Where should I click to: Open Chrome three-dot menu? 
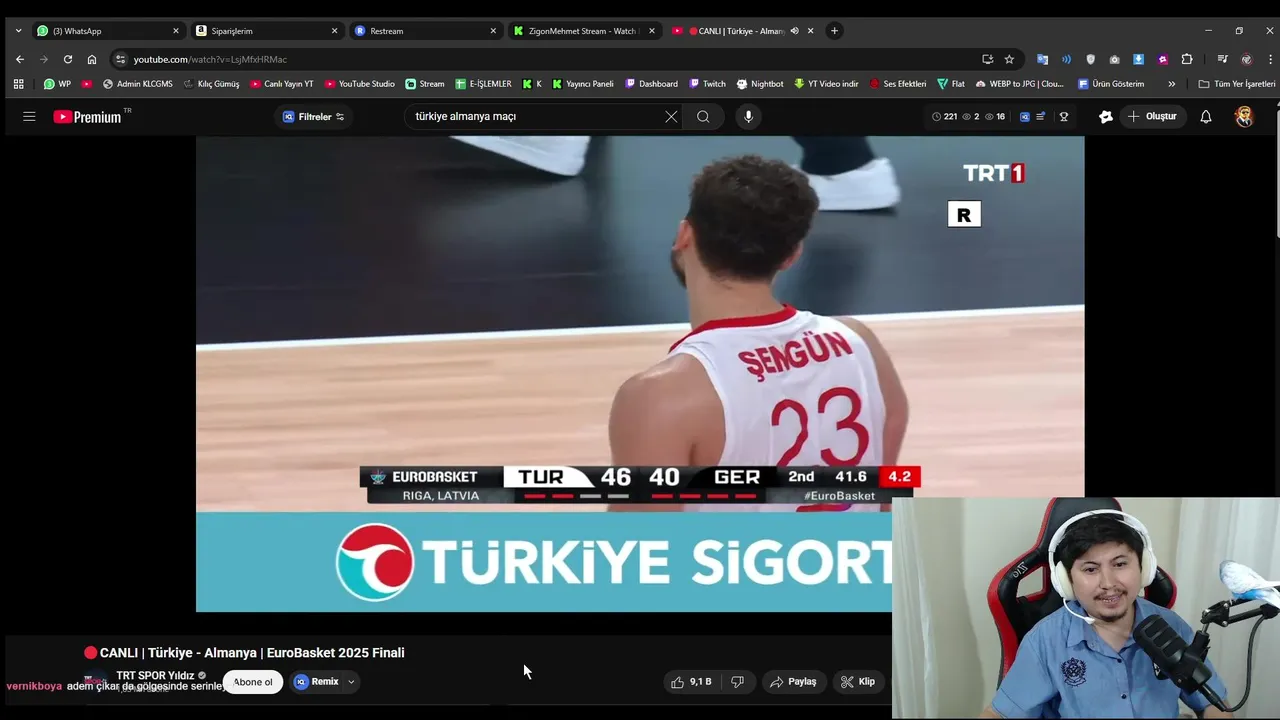click(1270, 59)
